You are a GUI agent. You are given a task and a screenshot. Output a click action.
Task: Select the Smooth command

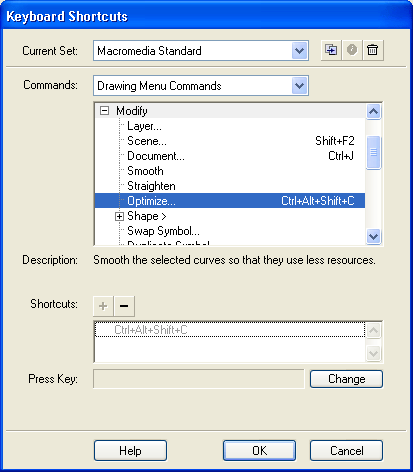tap(145, 171)
